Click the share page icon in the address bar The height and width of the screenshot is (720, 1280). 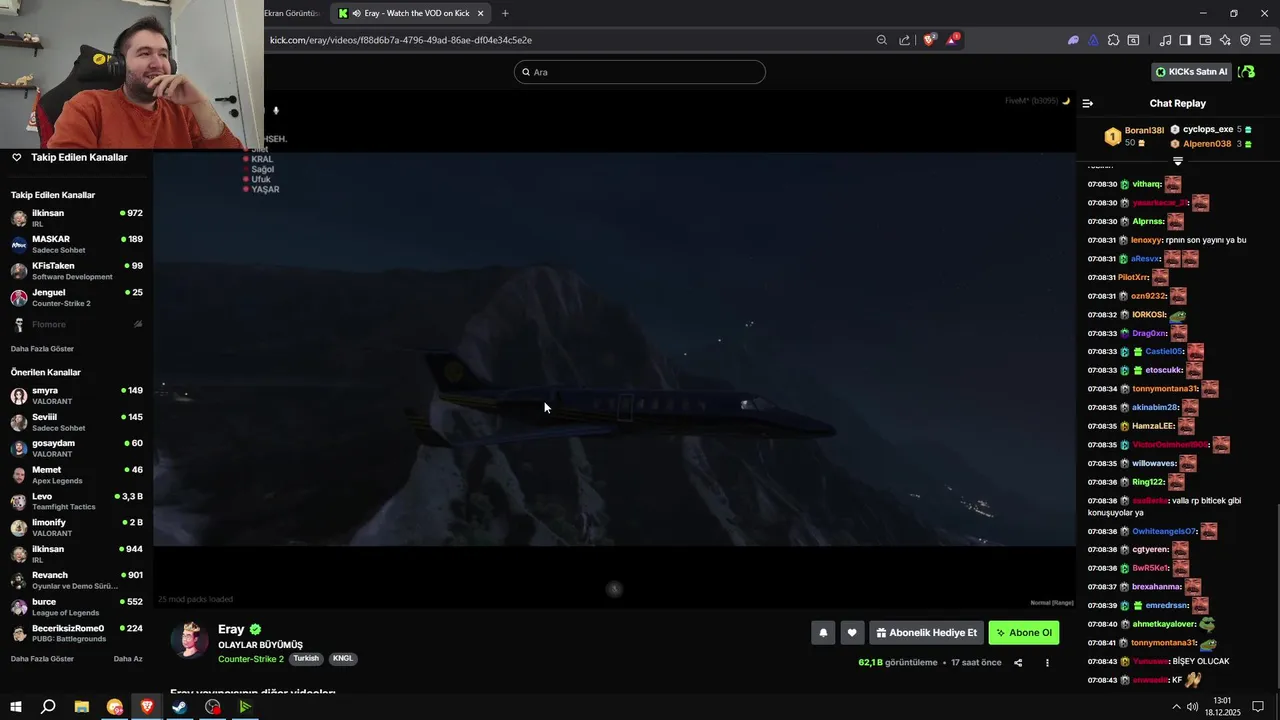pos(905,40)
